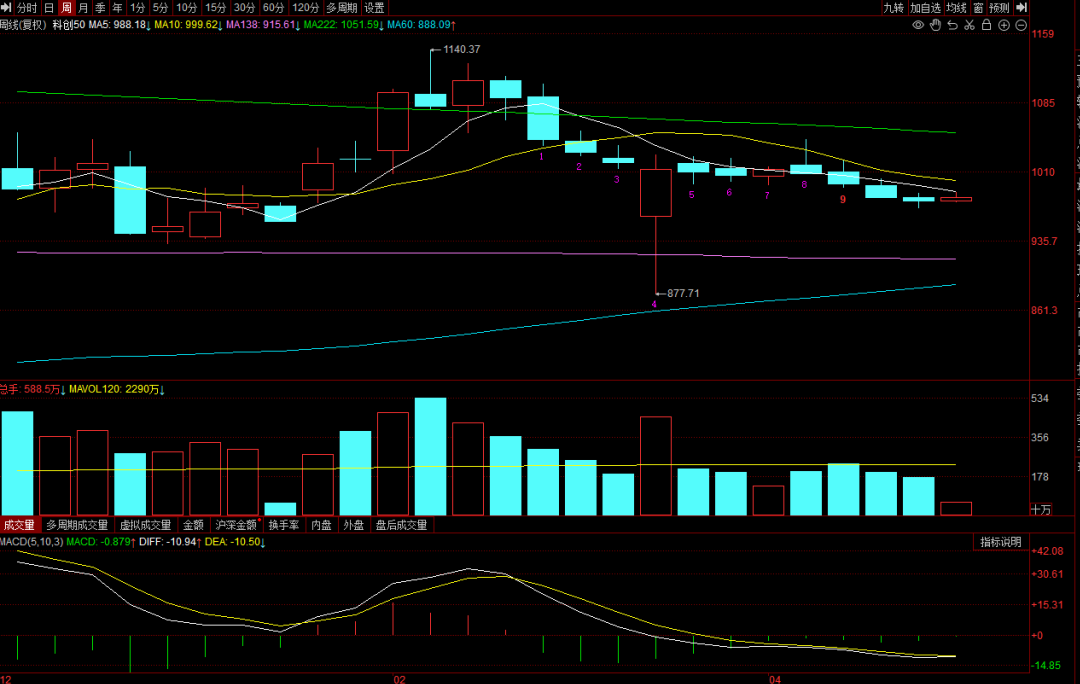Click the nine-turn number 4 marker
The width and height of the screenshot is (1080, 684).
click(654, 304)
